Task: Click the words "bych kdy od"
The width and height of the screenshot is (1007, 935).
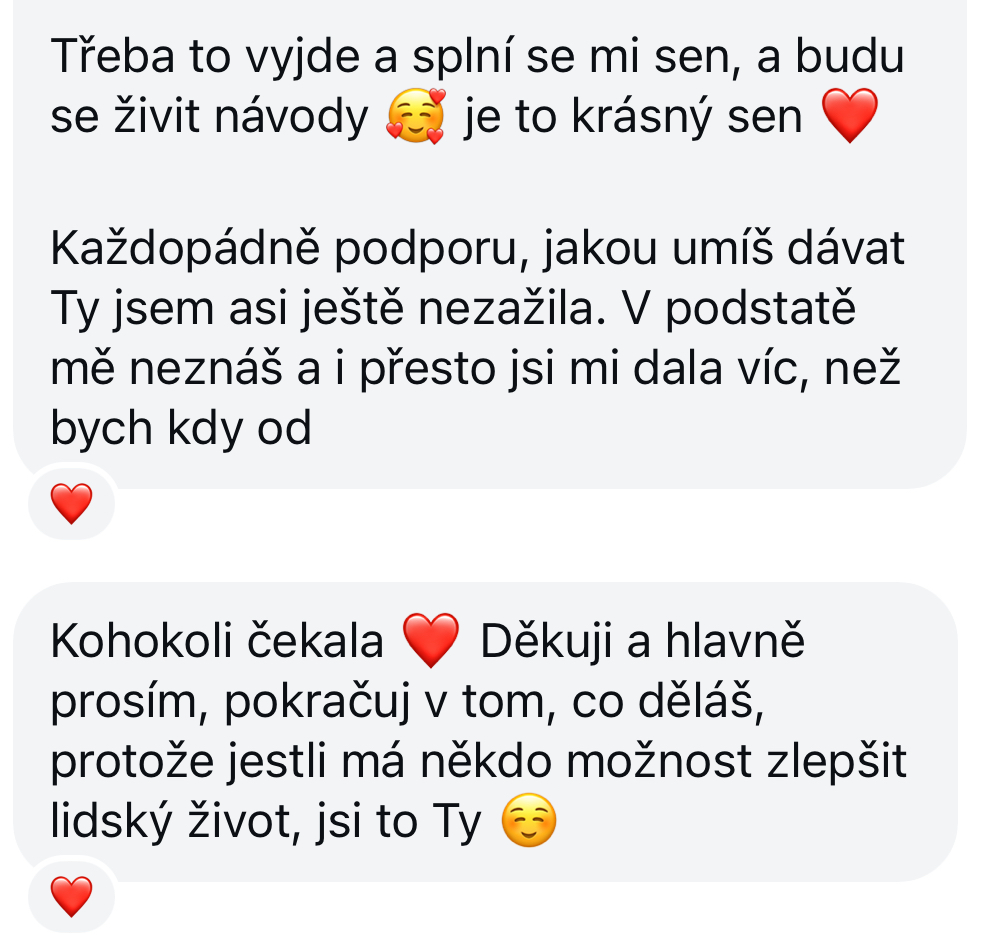Action: [x=181, y=429]
